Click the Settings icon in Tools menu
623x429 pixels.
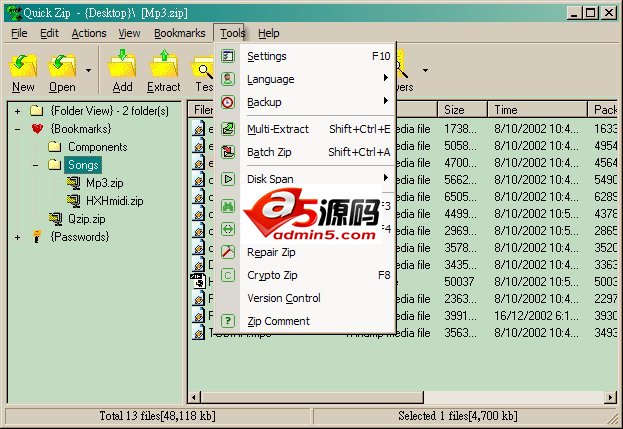tap(228, 56)
